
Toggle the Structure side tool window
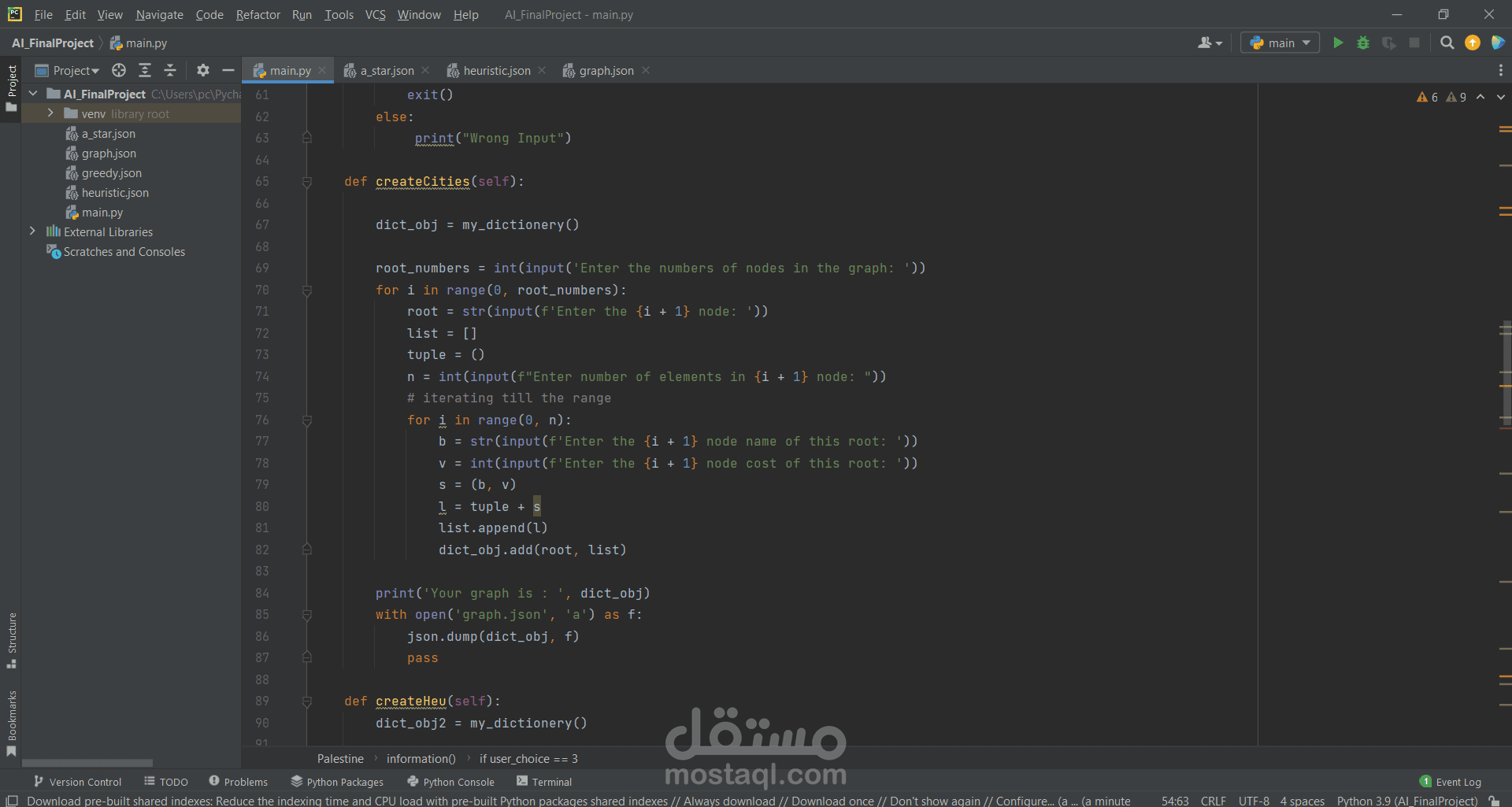point(11,641)
